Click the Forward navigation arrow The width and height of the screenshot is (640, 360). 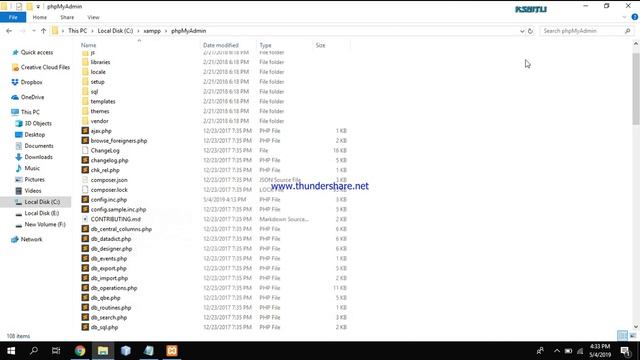pos(23,31)
